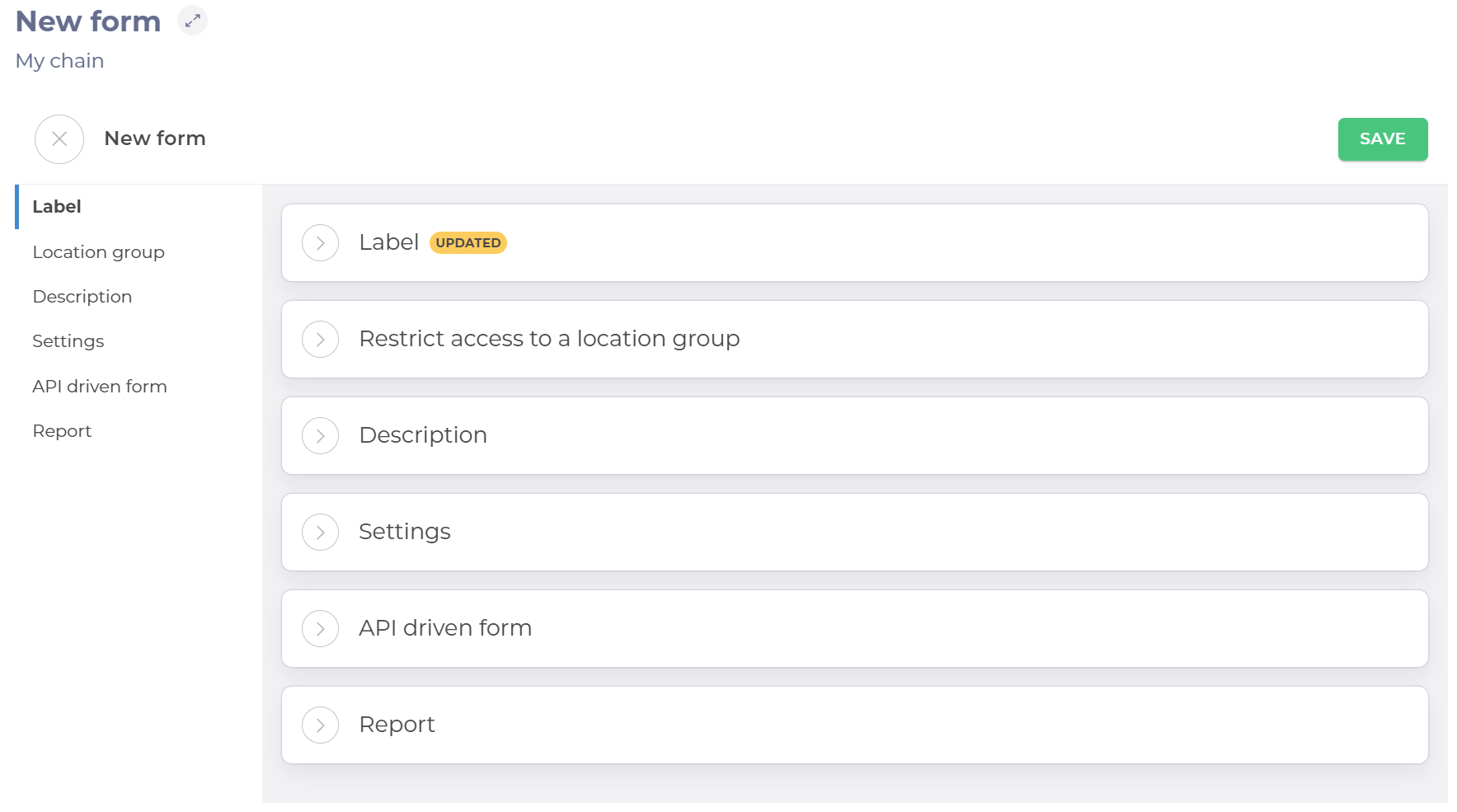Expand the Description section chevron
Screen dimensions: 1457x812
pos(321,436)
